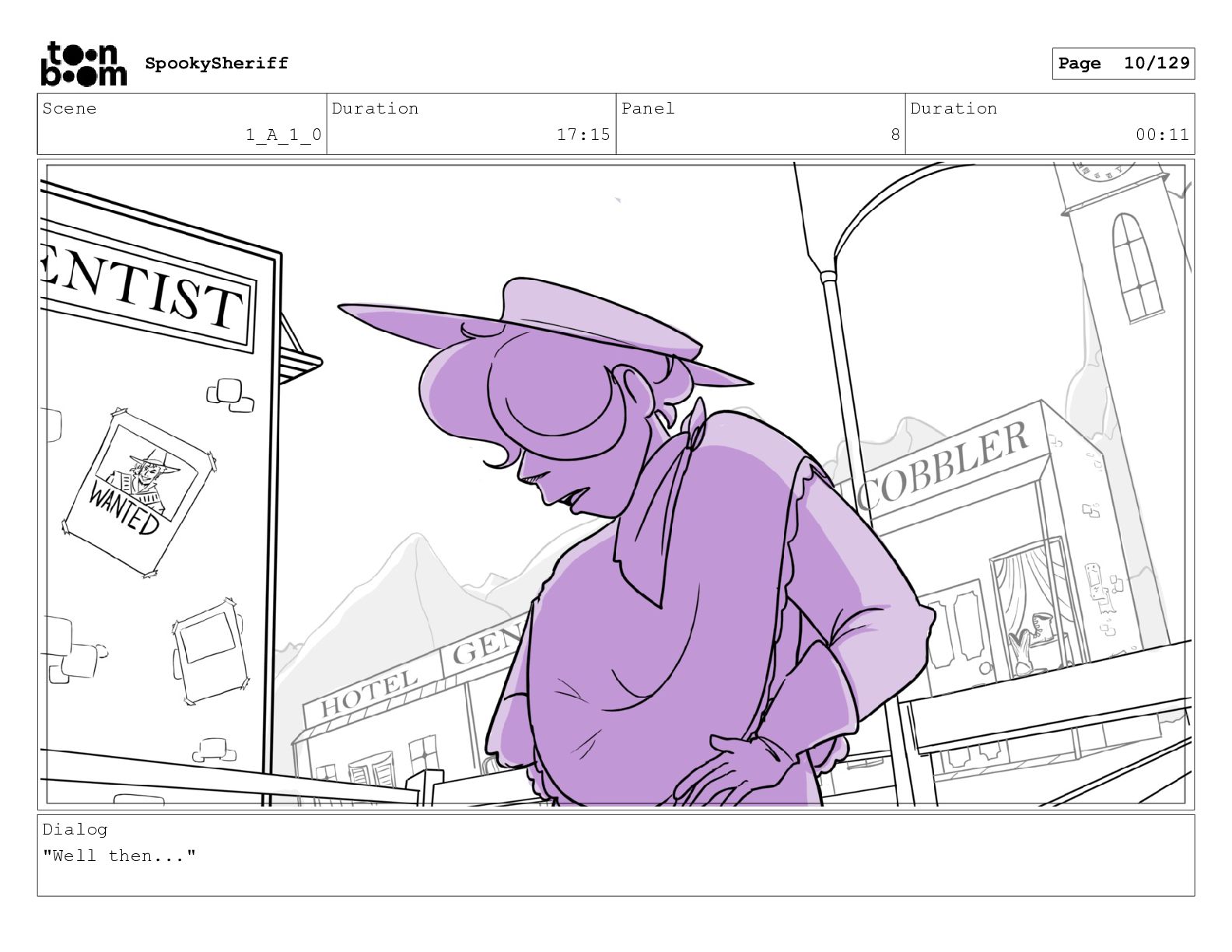Viewport: 1232px width, 952px height.
Task: Select the panel duration value 00:11
Action: 1162,135
